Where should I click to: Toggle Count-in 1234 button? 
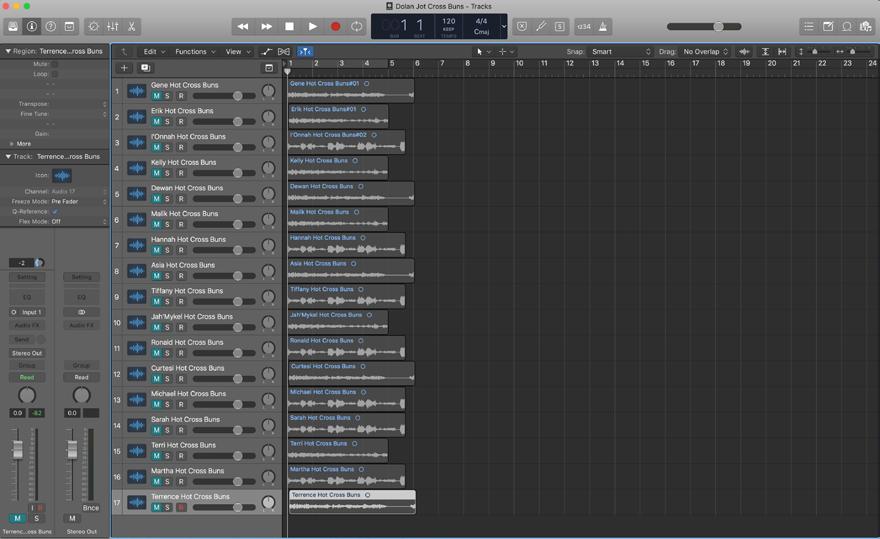pyautogui.click(x=584, y=26)
